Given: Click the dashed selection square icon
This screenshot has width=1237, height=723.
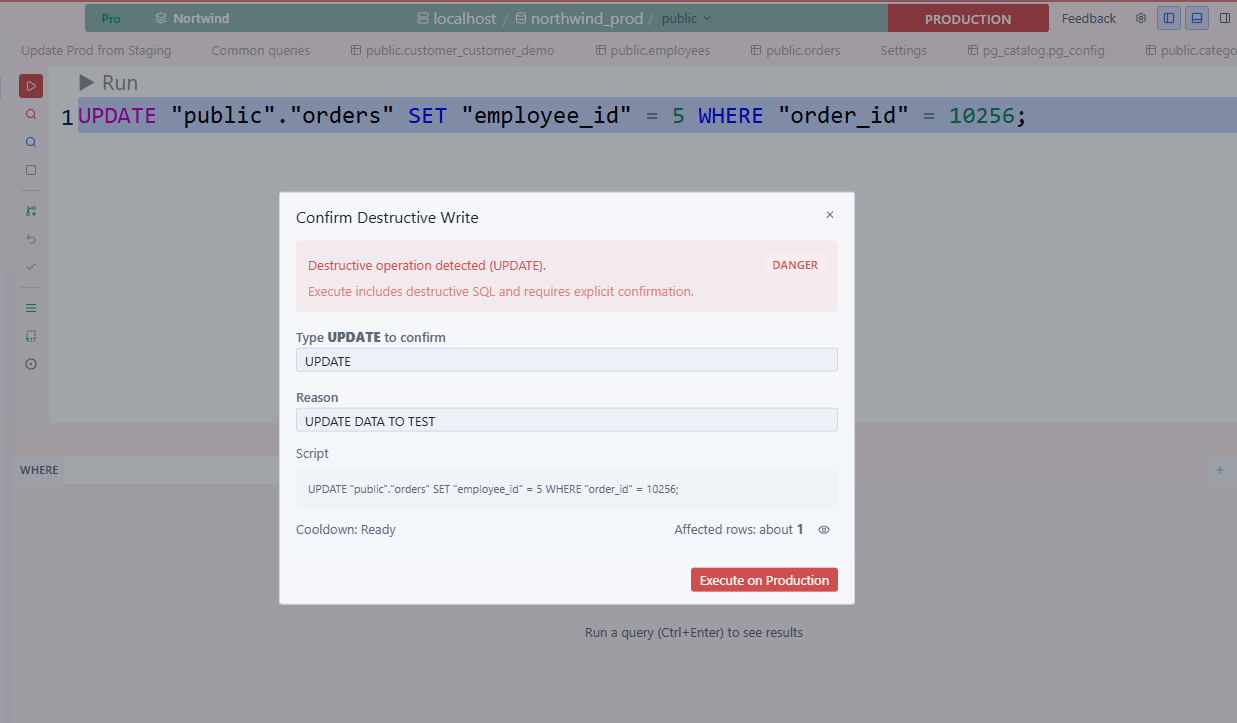Looking at the screenshot, I should click(x=31, y=336).
